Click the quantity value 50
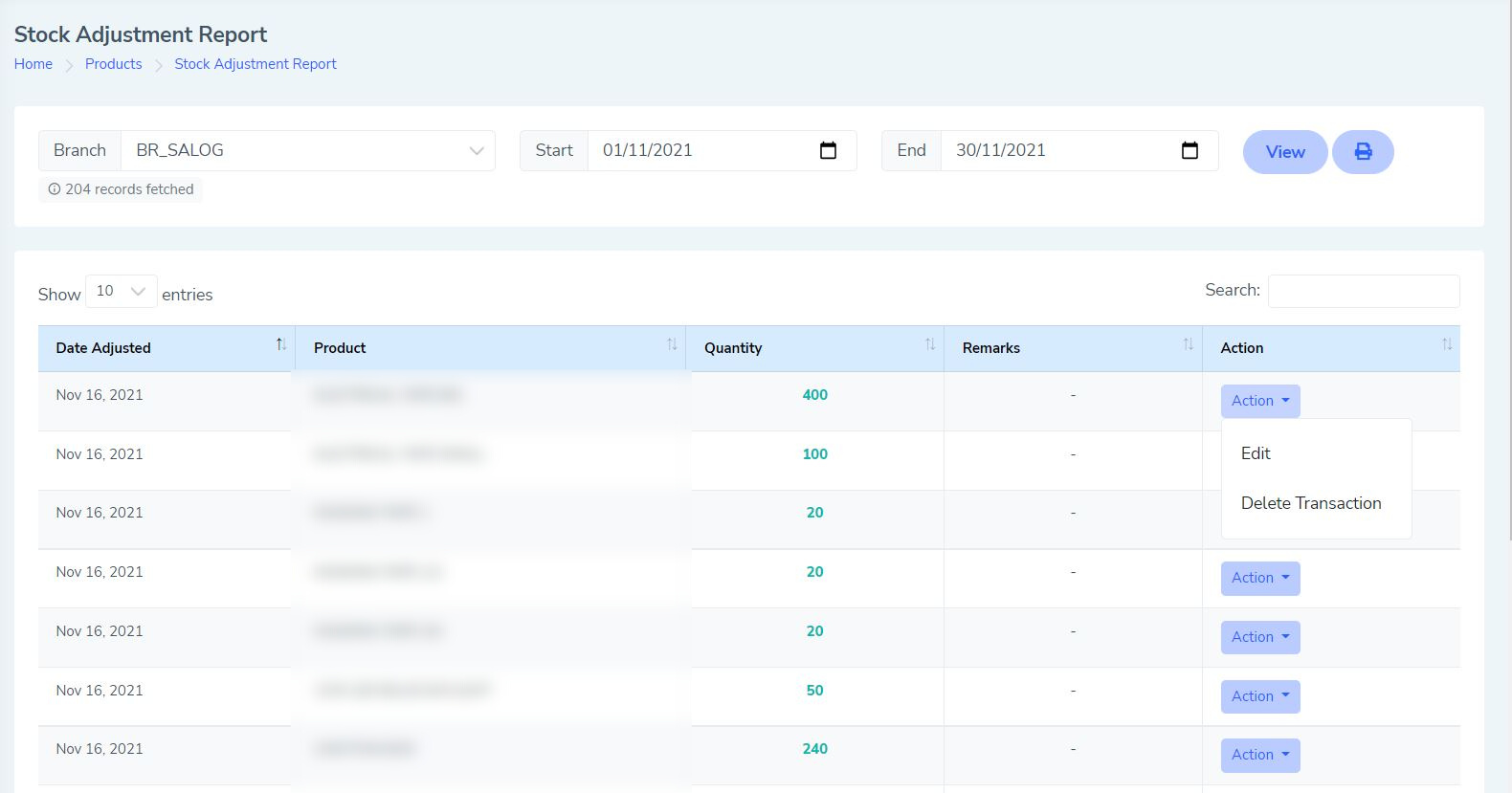The height and width of the screenshot is (793, 1512). click(815, 691)
